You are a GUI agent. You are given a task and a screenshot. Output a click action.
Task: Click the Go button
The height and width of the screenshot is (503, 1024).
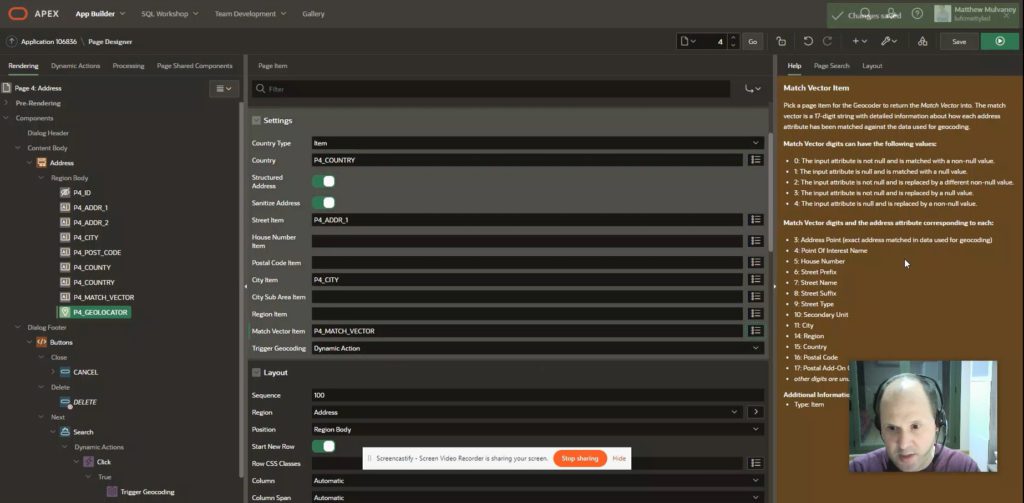pyautogui.click(x=752, y=41)
